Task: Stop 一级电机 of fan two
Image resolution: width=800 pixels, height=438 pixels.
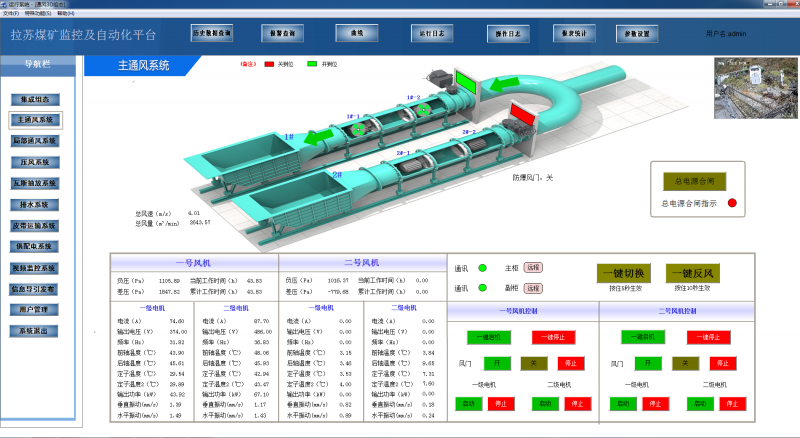Action: click(x=655, y=404)
